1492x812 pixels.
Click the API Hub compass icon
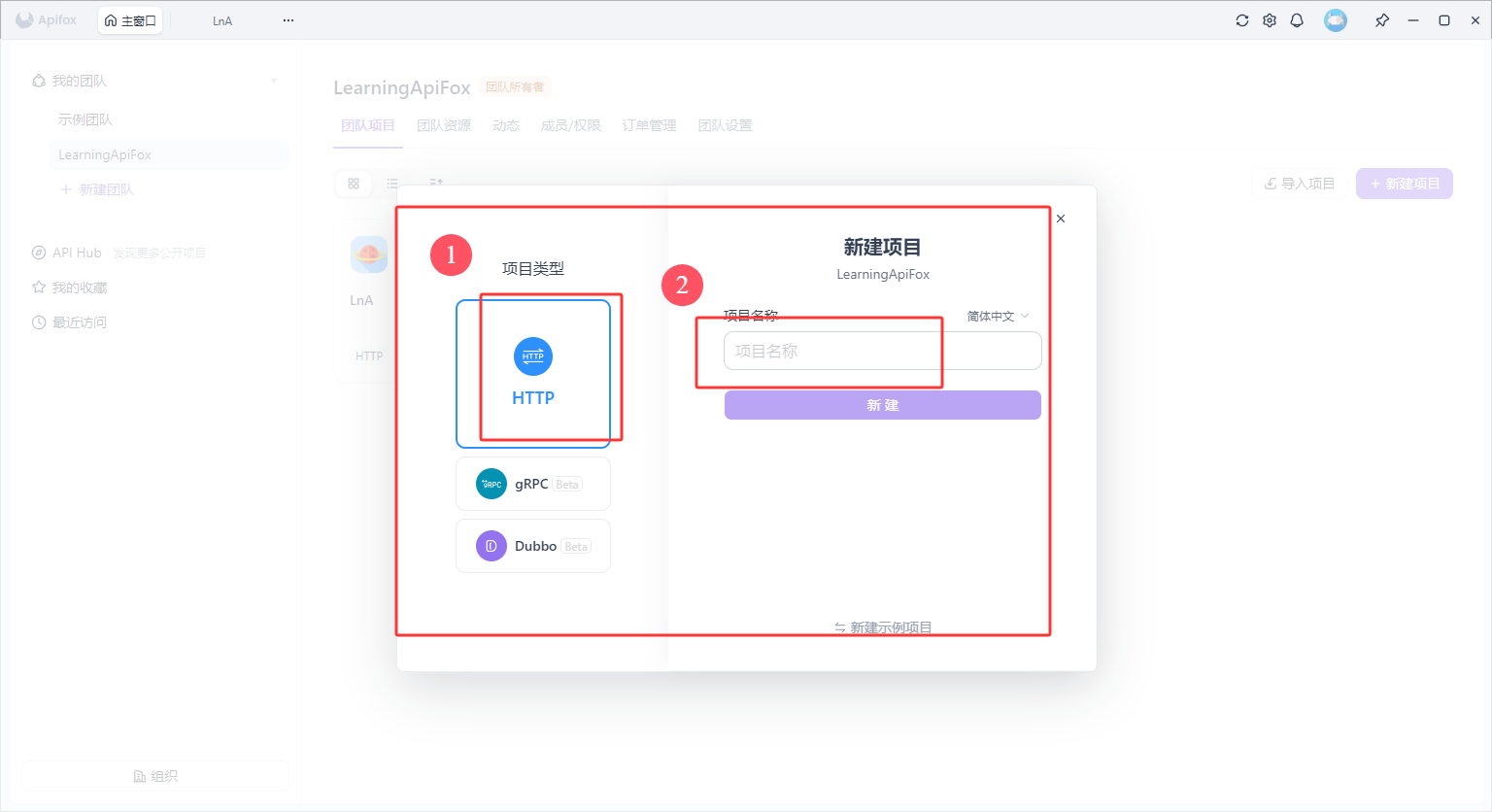pyautogui.click(x=39, y=253)
